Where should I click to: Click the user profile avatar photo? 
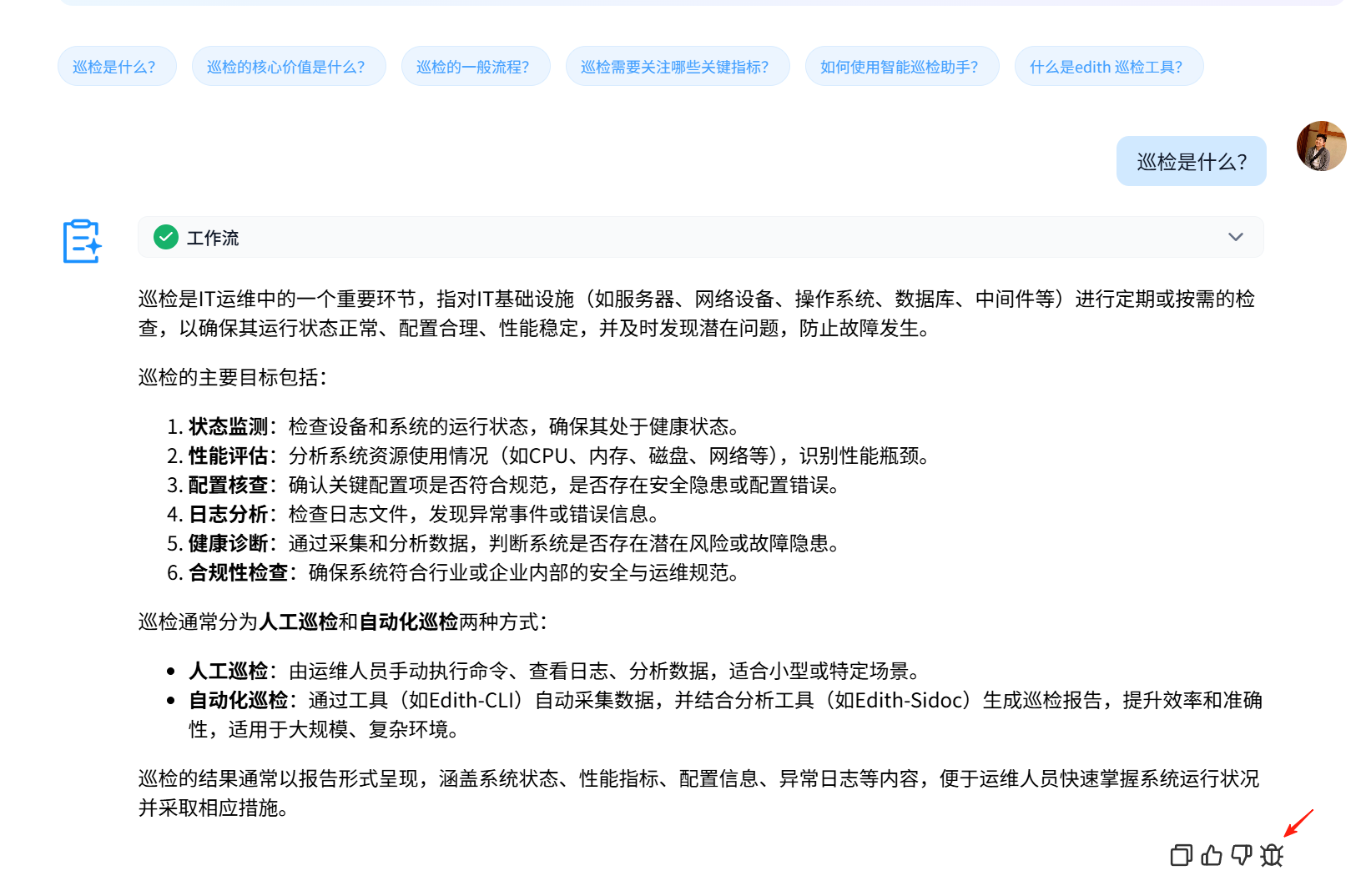pos(1321,146)
